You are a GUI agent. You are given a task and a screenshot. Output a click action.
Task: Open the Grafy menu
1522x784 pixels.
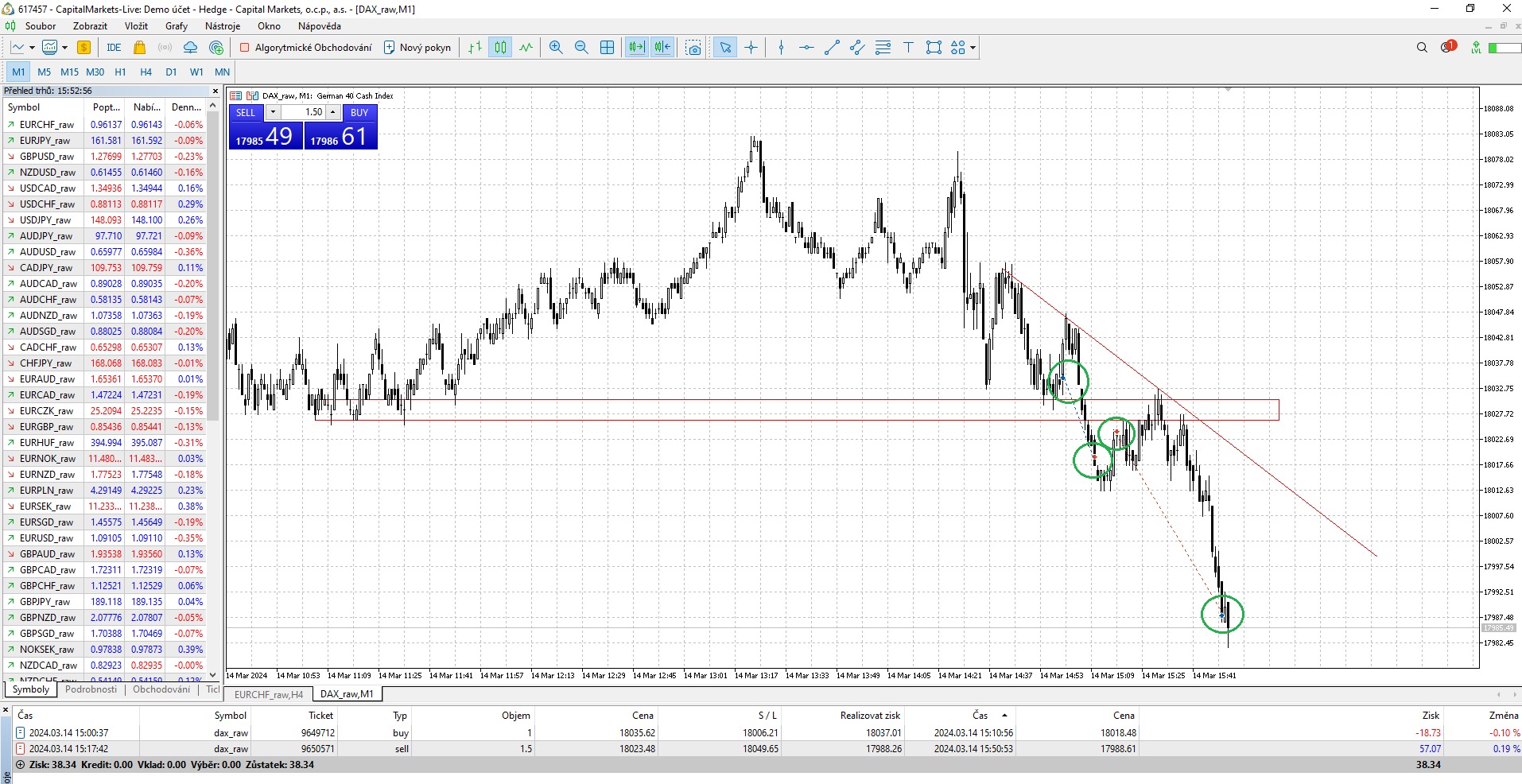point(176,26)
